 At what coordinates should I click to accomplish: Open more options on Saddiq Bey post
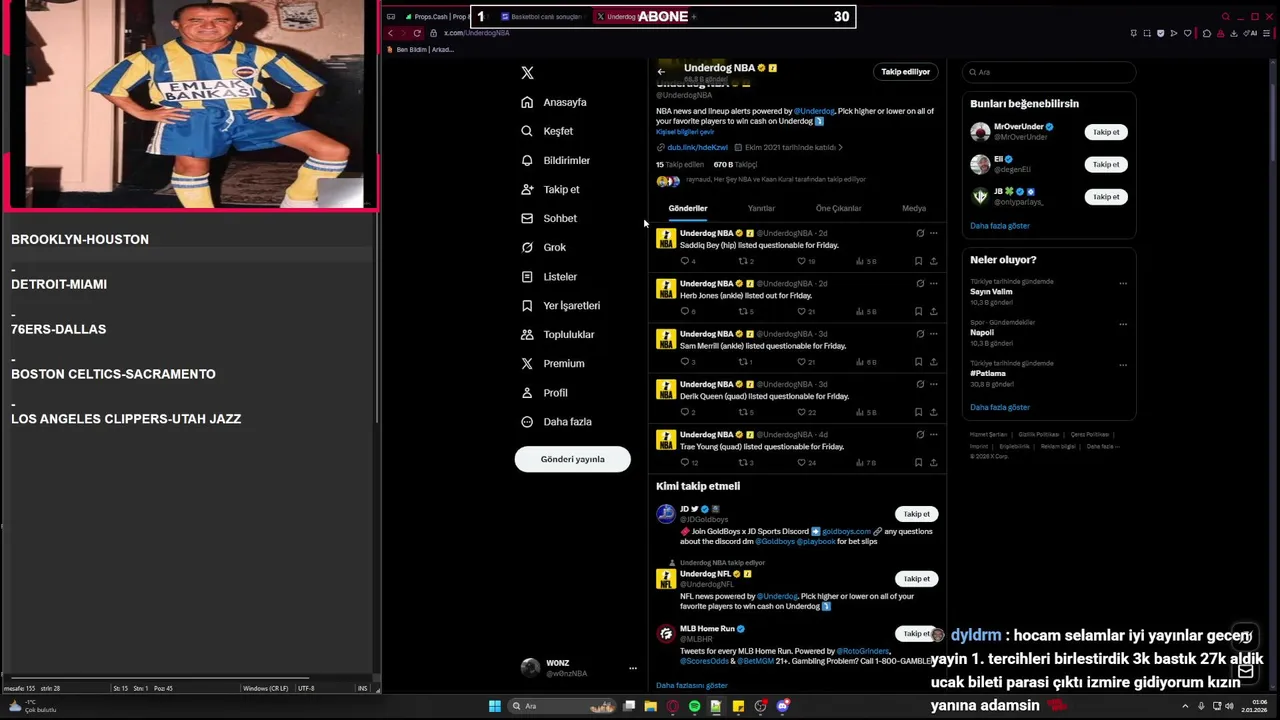934,233
